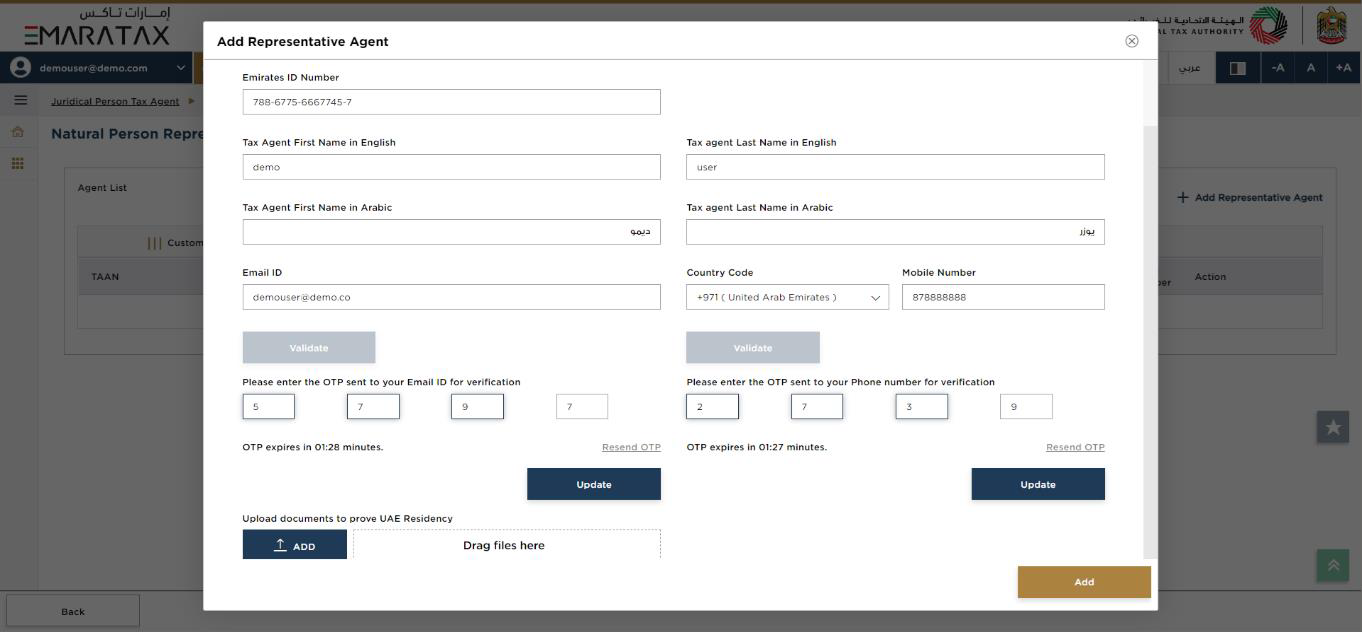The height and width of the screenshot is (632, 1362).
Task: Click the gold Add button
Action: click(1084, 582)
